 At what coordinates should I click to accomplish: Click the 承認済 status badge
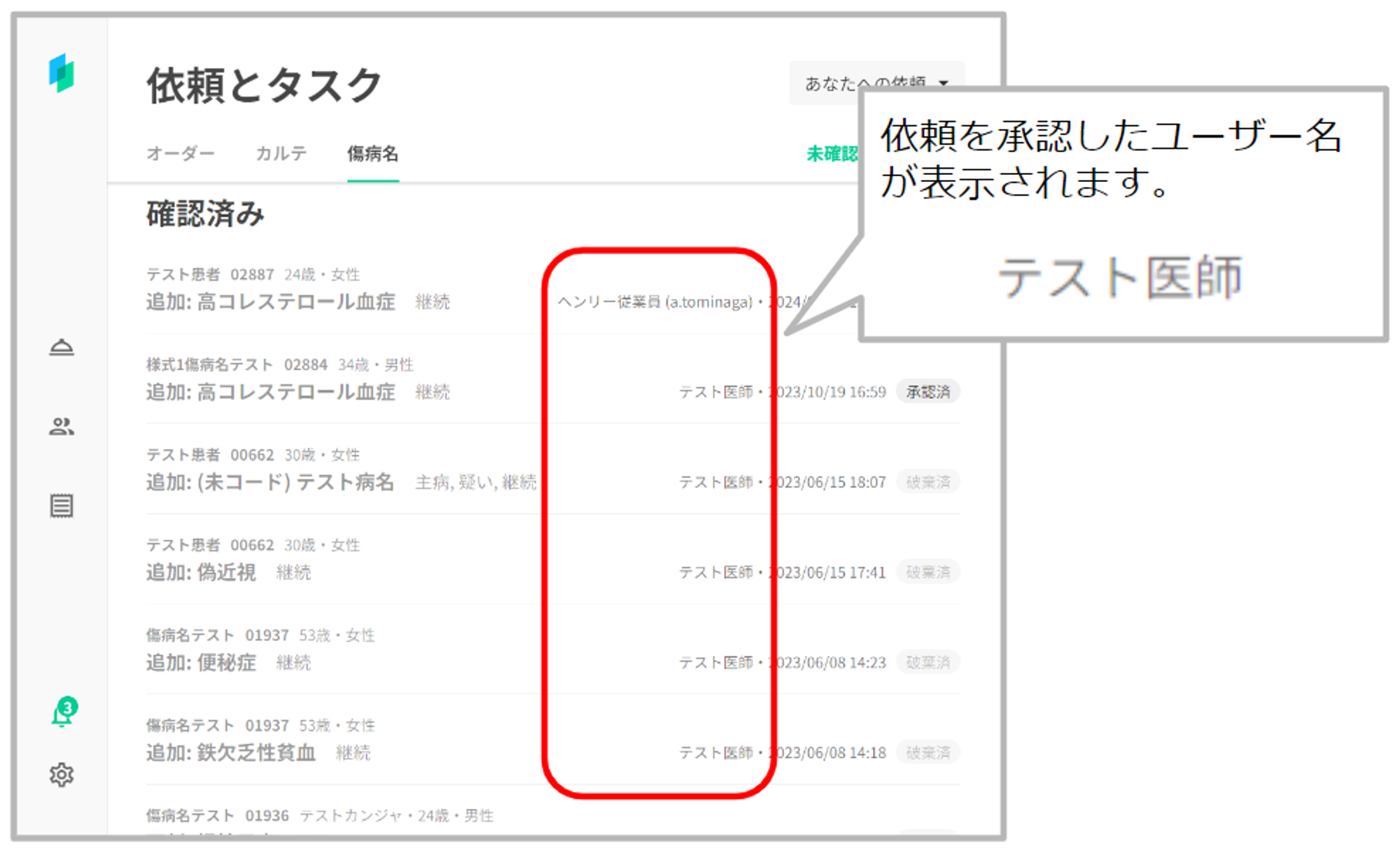tap(927, 392)
